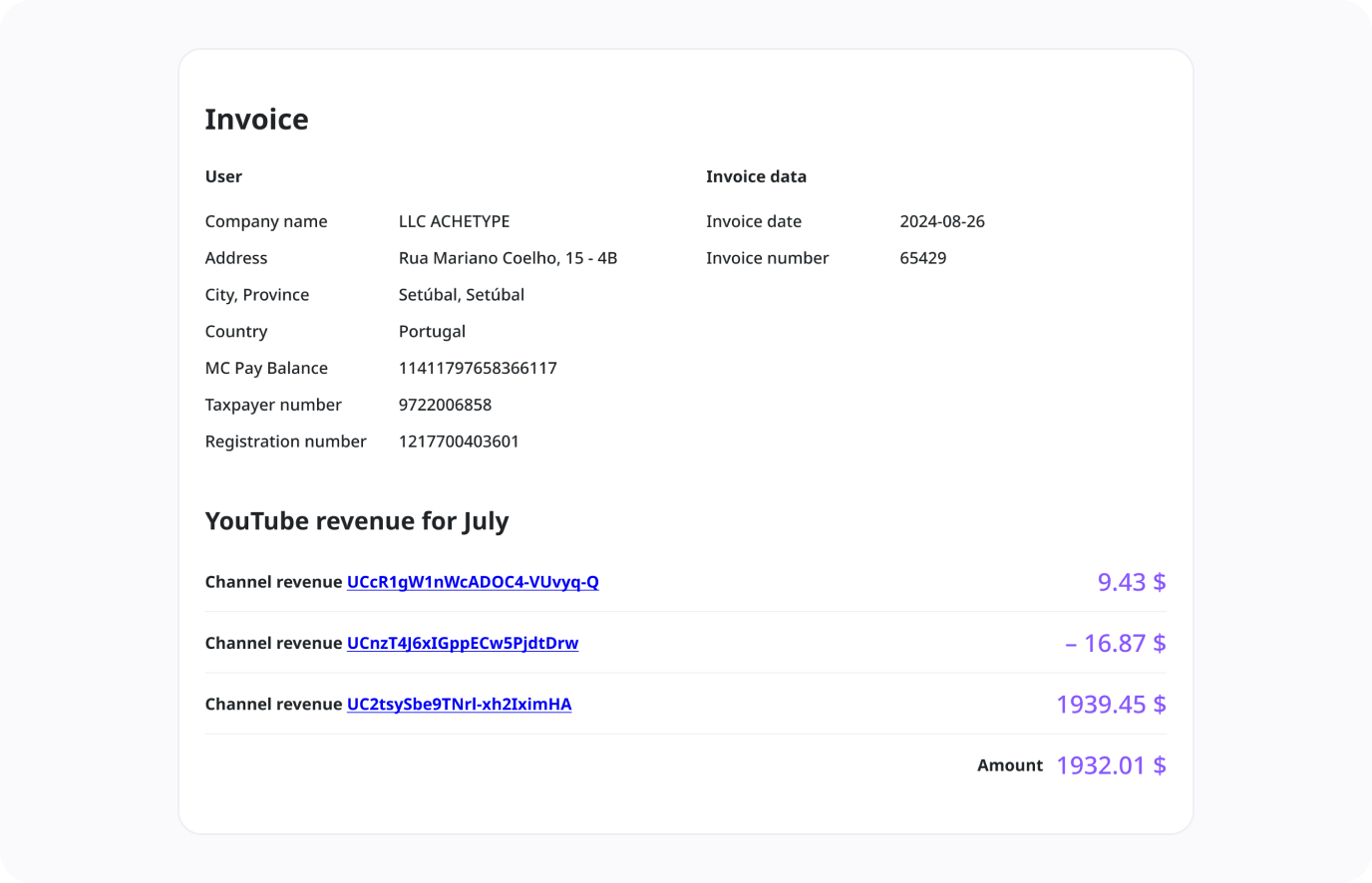Click the negative 16.87 $ revenue amount
The width and height of the screenshot is (1372, 883).
1115,643
